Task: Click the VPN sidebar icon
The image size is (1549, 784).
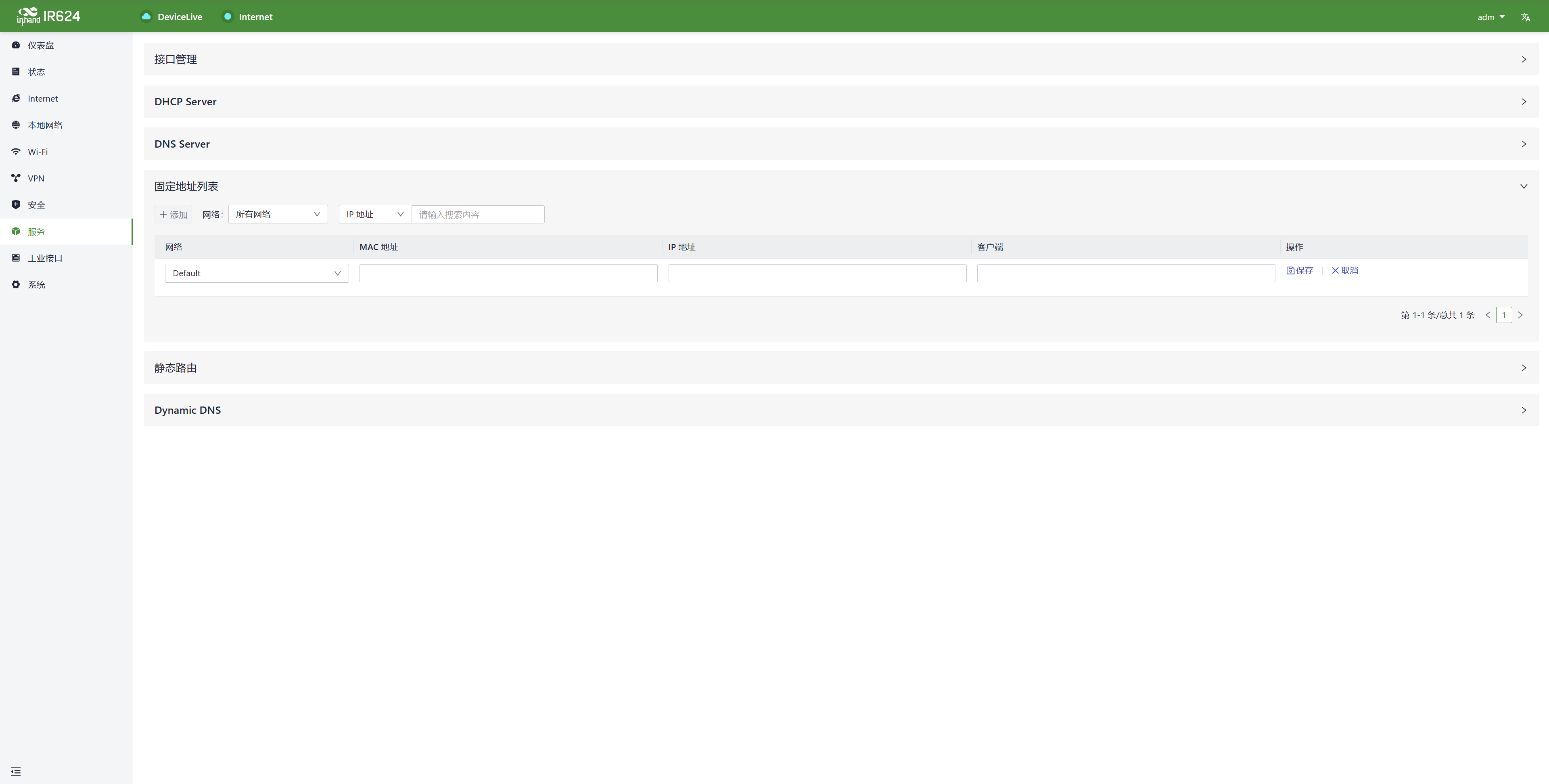Action: click(x=16, y=178)
